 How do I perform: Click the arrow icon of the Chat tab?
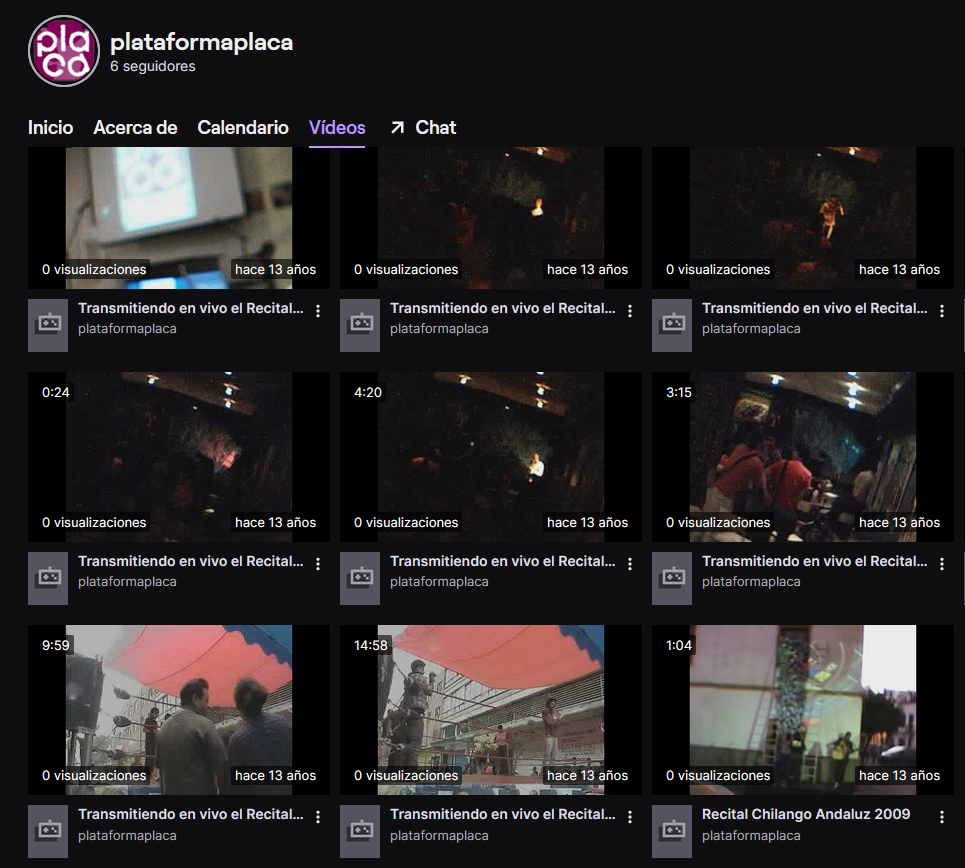397,128
